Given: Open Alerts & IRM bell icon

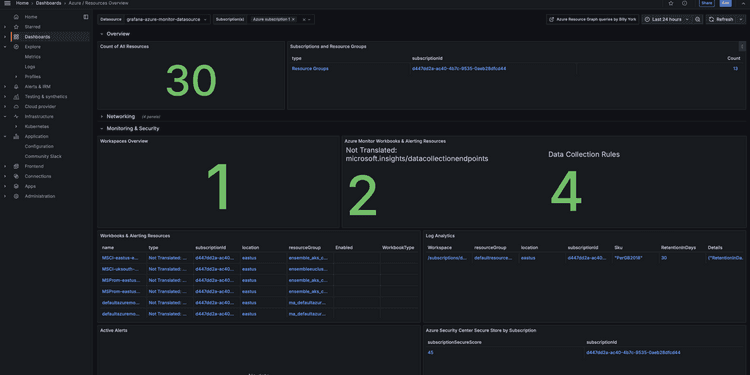Looking at the screenshot, I should 16,87.
